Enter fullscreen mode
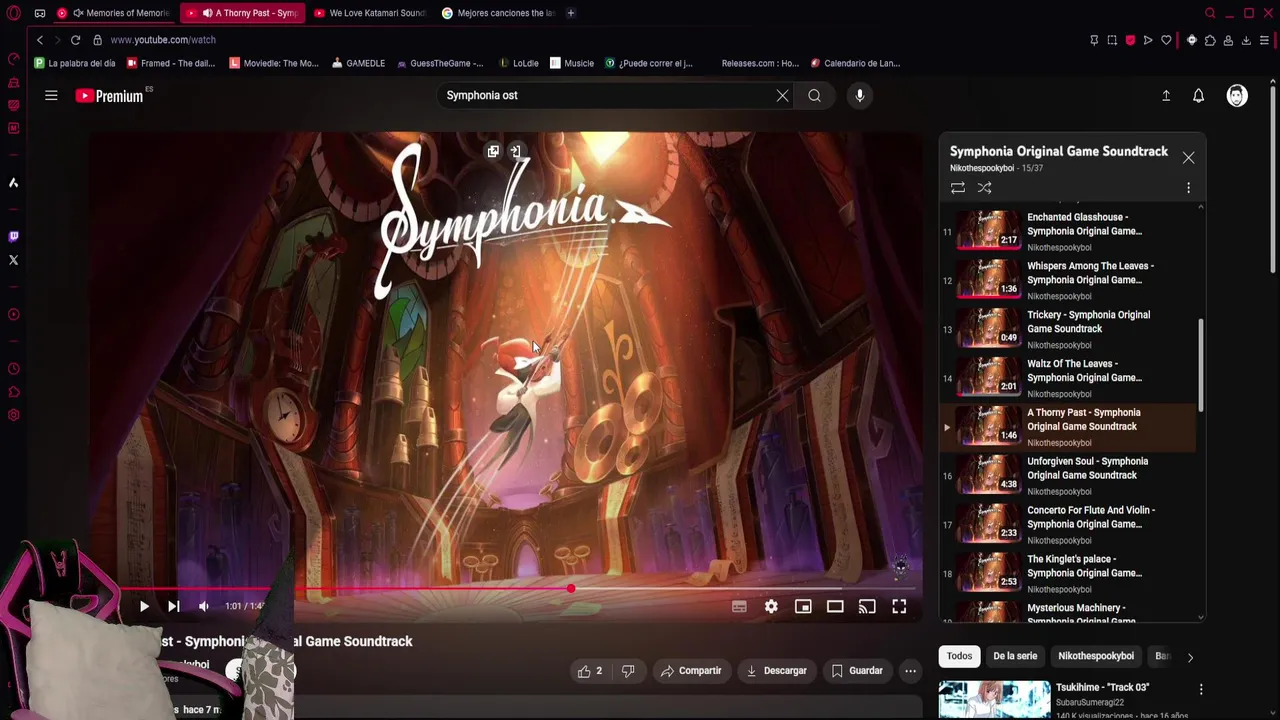 (x=899, y=606)
